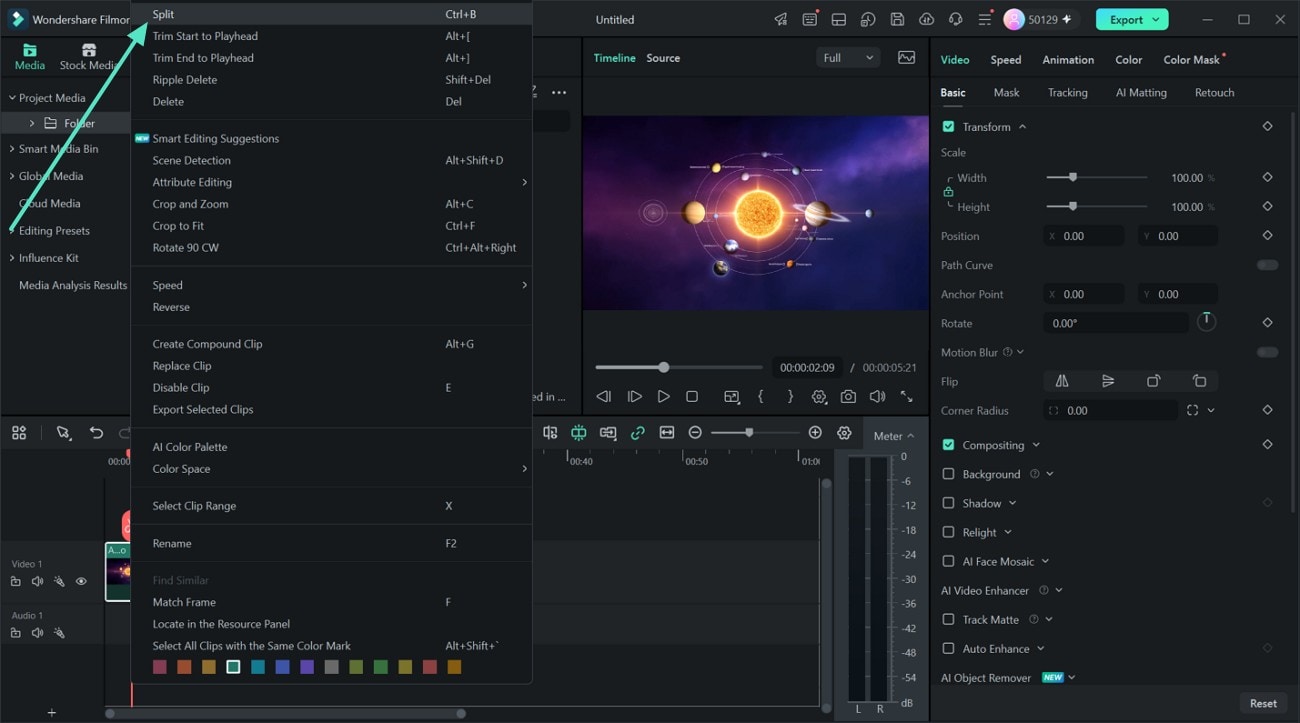1300x723 pixels.
Task: Mute the Video 1 track
Action: [37, 581]
